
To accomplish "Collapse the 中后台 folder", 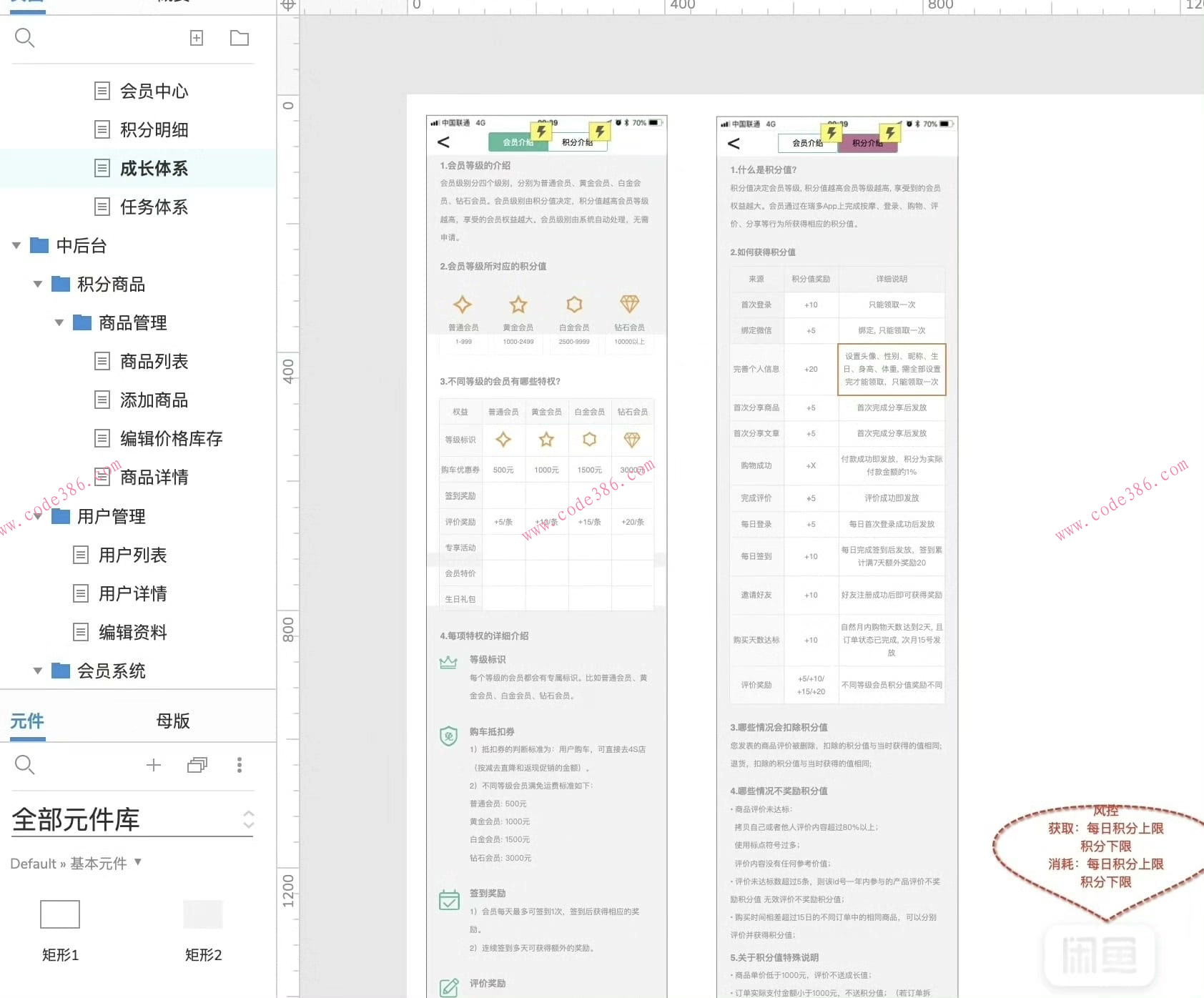I will [16, 245].
